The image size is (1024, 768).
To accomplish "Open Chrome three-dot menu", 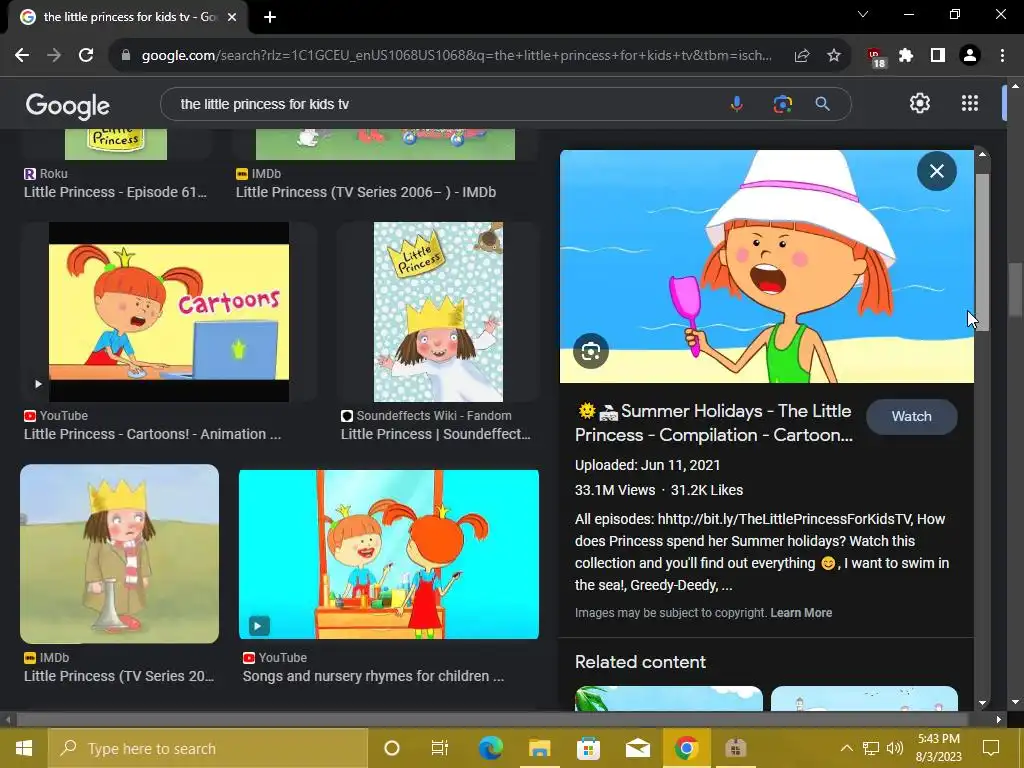I will 1002,56.
